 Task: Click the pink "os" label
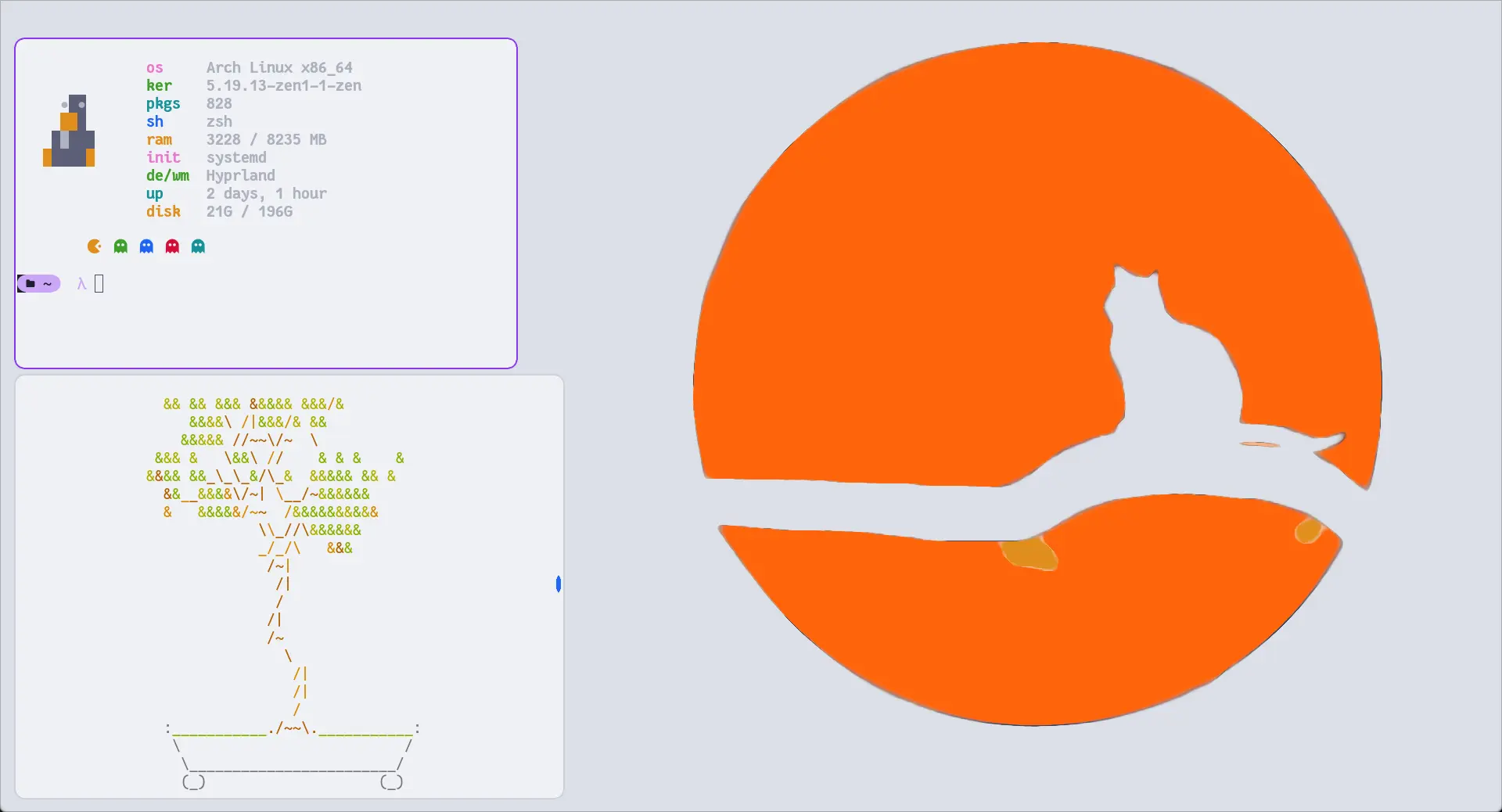coord(155,68)
